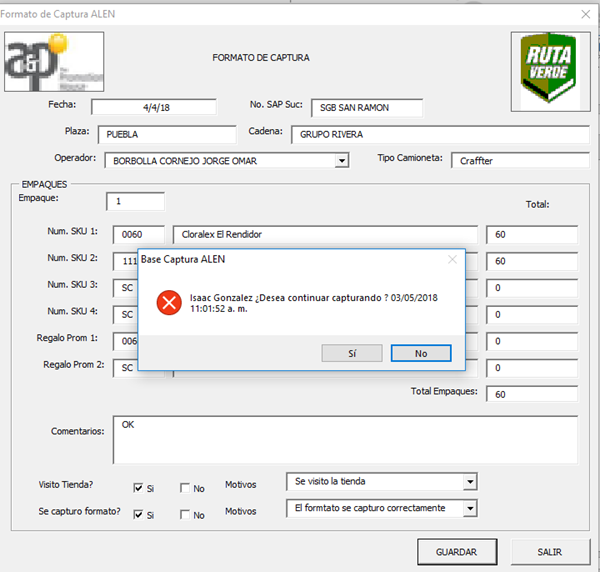The image size is (600, 572).
Task: Check the No checkbox for Visito Tienda
Action: pos(185,488)
